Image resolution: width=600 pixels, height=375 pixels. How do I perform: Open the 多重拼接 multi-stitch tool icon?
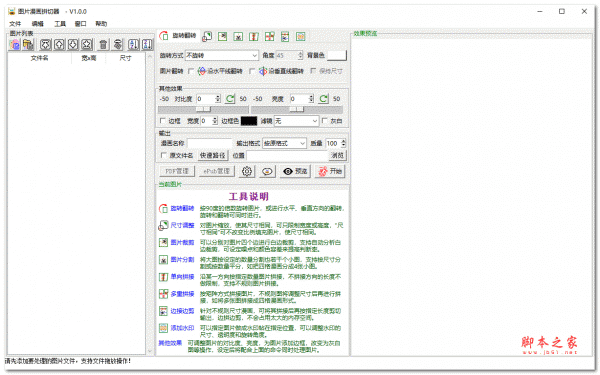pos(269,36)
